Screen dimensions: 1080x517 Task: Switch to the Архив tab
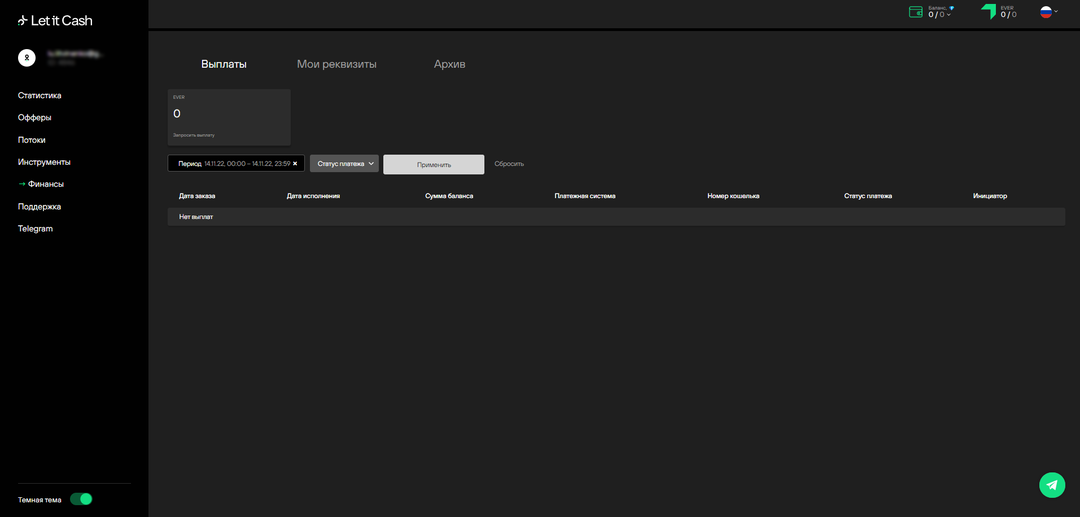pos(449,64)
